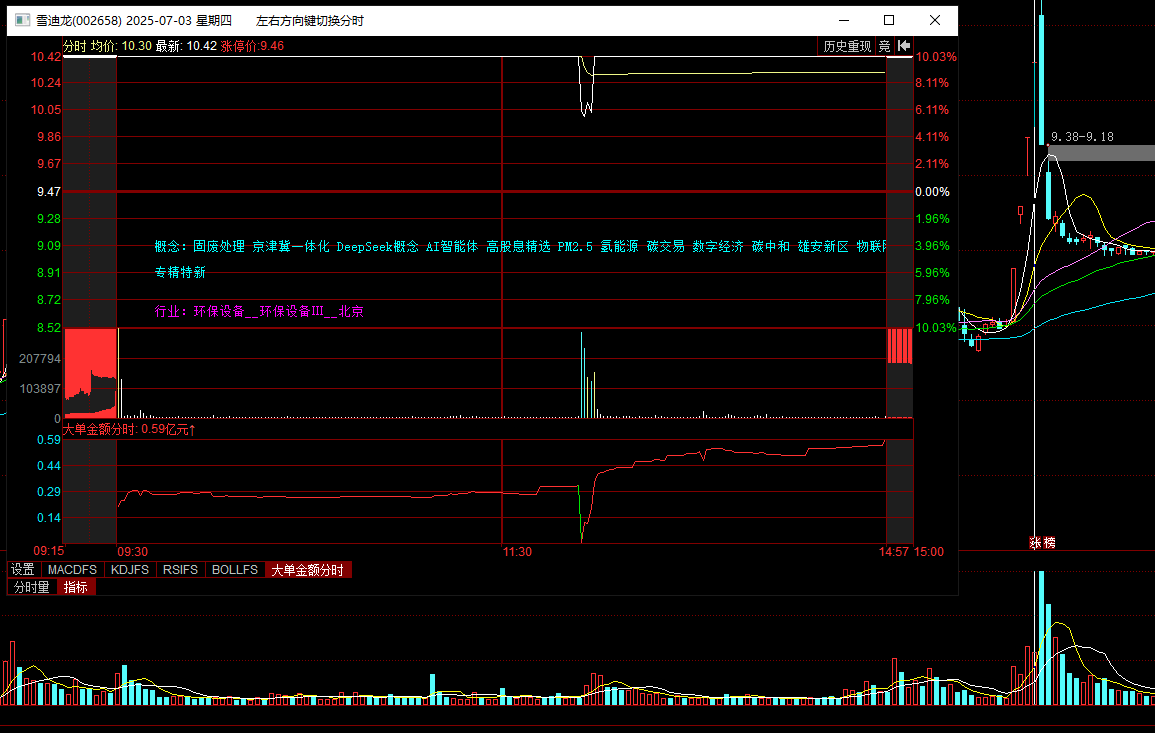Select the 大单金额分时 indicator tab

308,570
